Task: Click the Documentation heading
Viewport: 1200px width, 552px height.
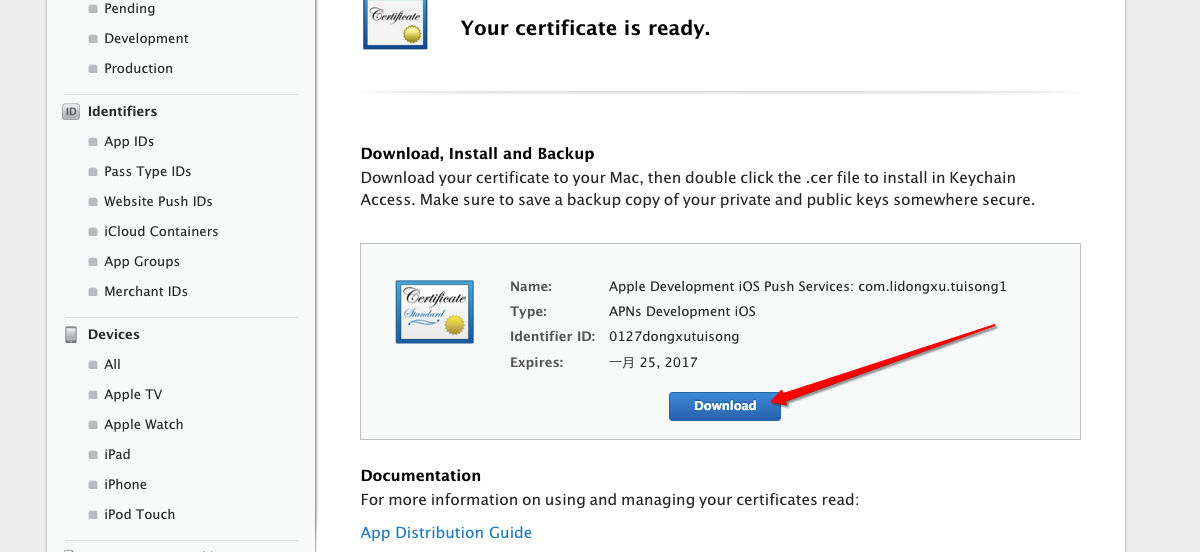Action: (x=421, y=476)
